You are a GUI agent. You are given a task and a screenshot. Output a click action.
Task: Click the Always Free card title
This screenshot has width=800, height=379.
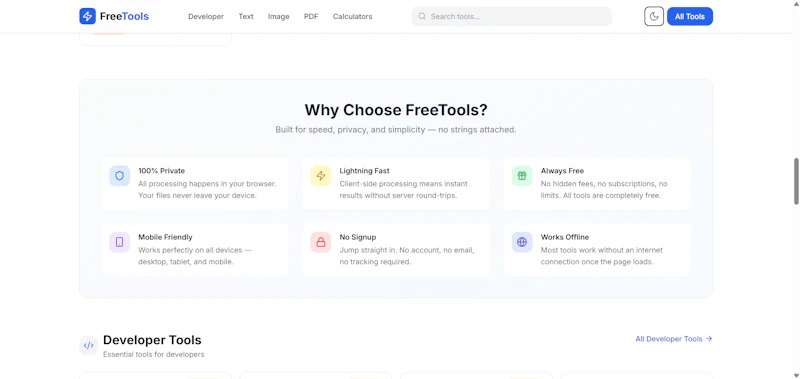click(x=562, y=171)
